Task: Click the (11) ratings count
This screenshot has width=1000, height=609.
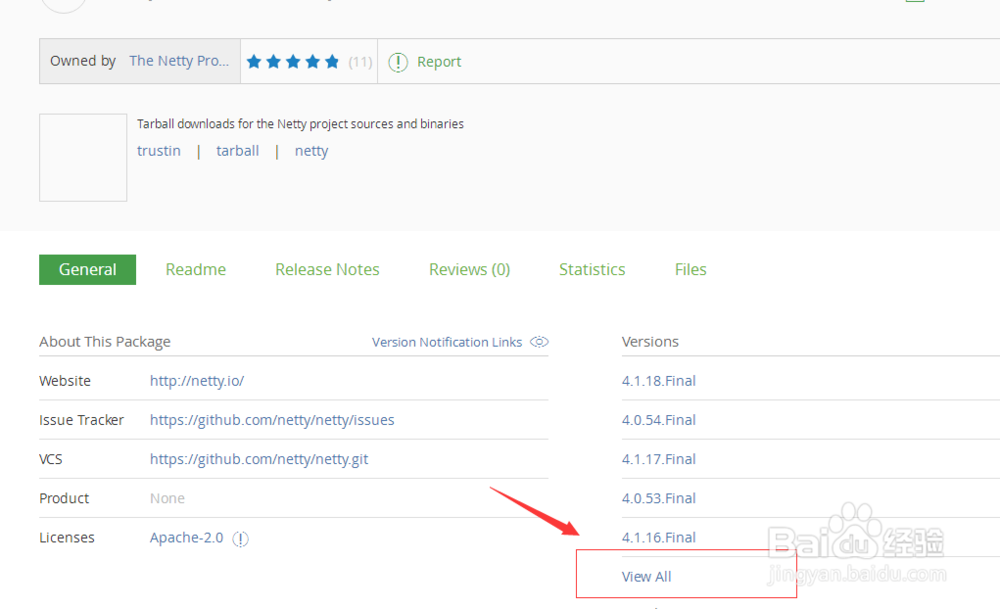Action: [x=360, y=62]
